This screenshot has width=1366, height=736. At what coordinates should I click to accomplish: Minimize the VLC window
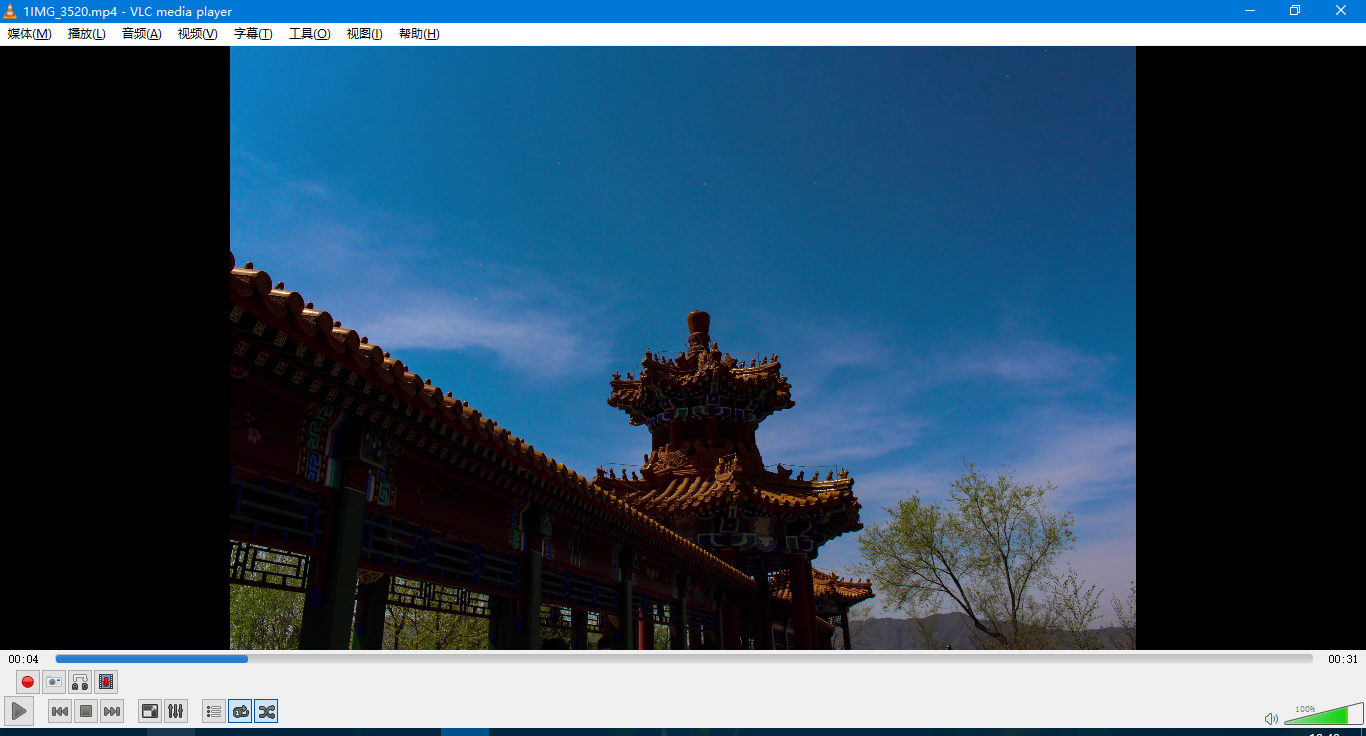coord(1250,11)
